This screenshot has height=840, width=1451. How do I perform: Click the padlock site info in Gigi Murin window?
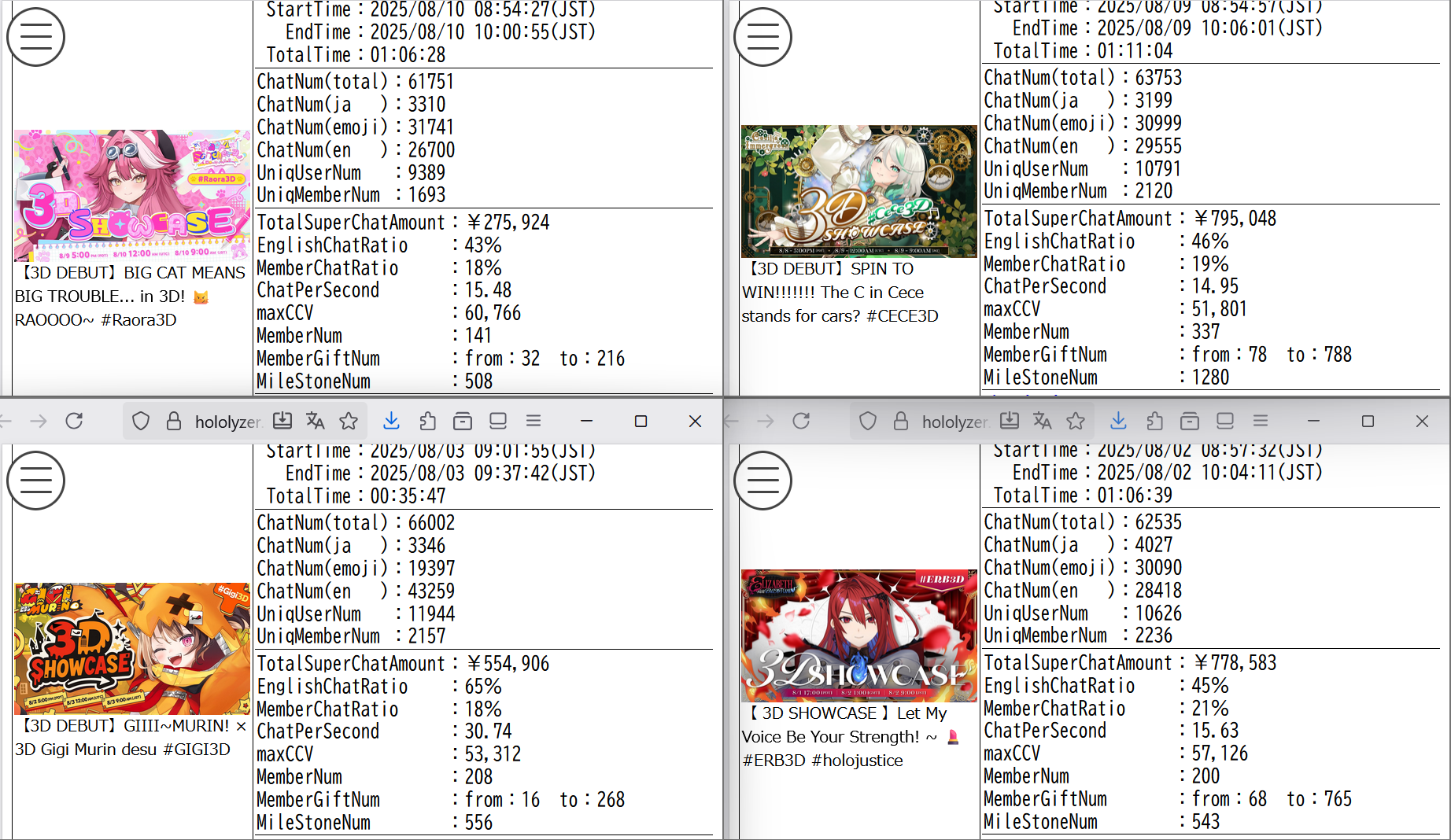click(x=174, y=422)
